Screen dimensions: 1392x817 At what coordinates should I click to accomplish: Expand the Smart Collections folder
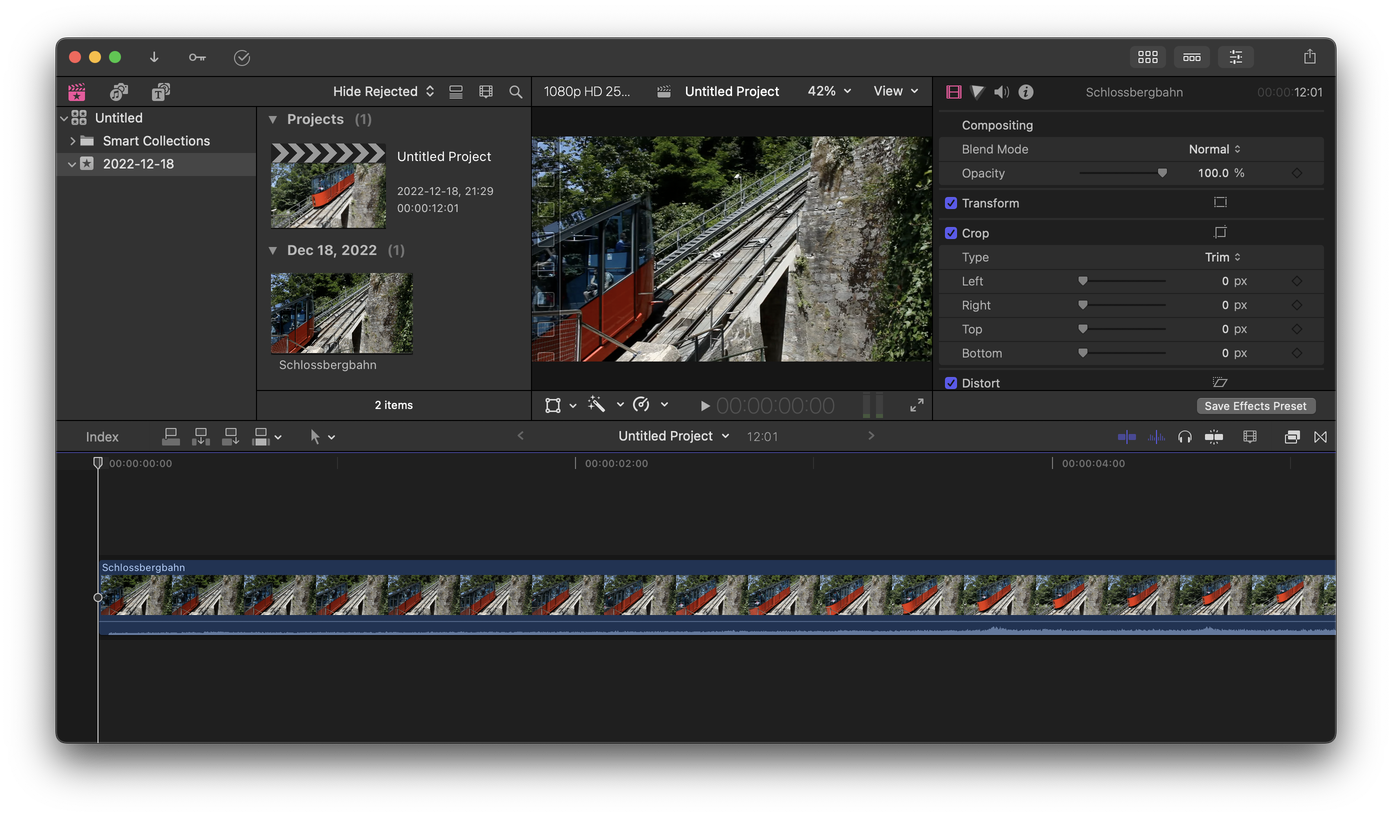[73, 141]
